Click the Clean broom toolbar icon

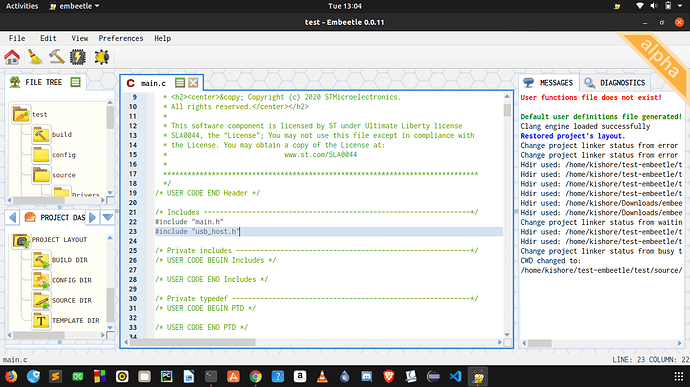pos(35,57)
